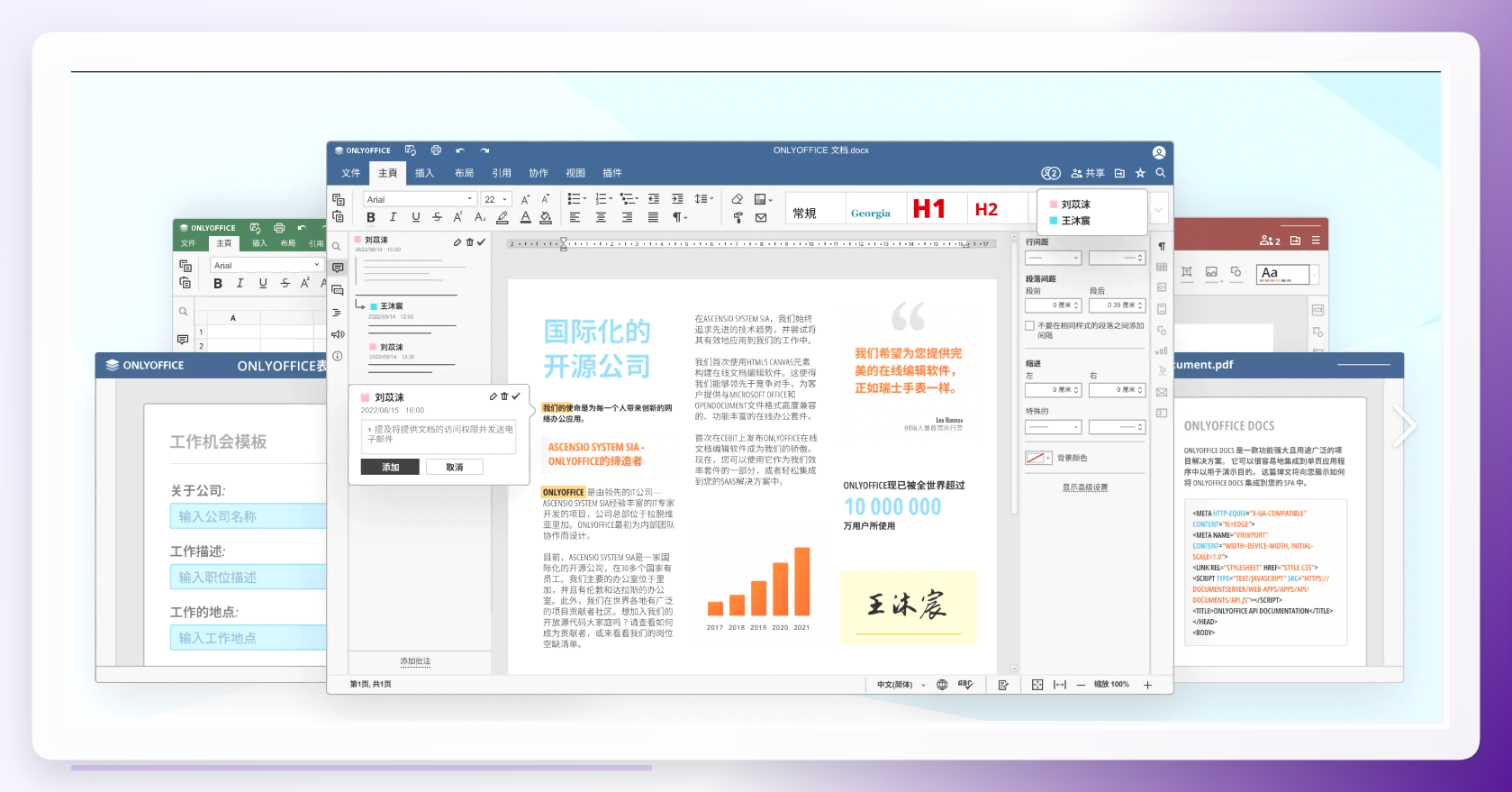Switch to the 布局 tab
This screenshot has height=792, width=1512.
tap(464, 173)
